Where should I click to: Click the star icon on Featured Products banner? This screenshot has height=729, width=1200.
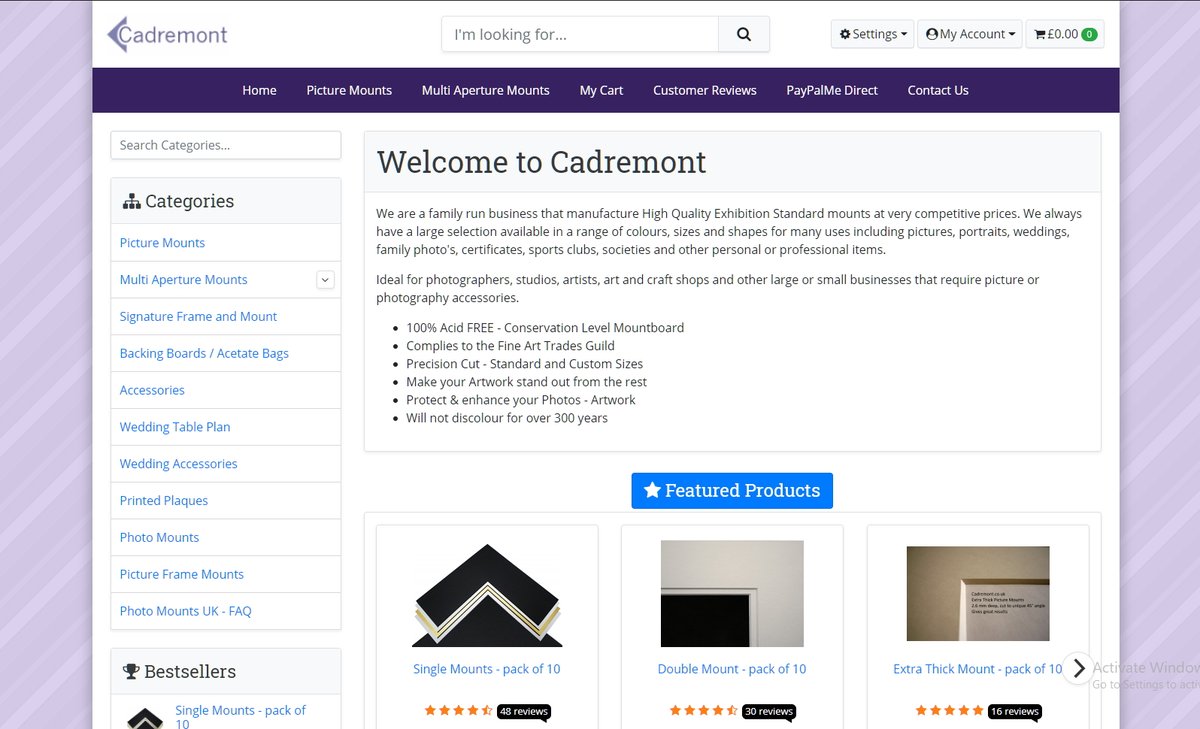pos(654,490)
